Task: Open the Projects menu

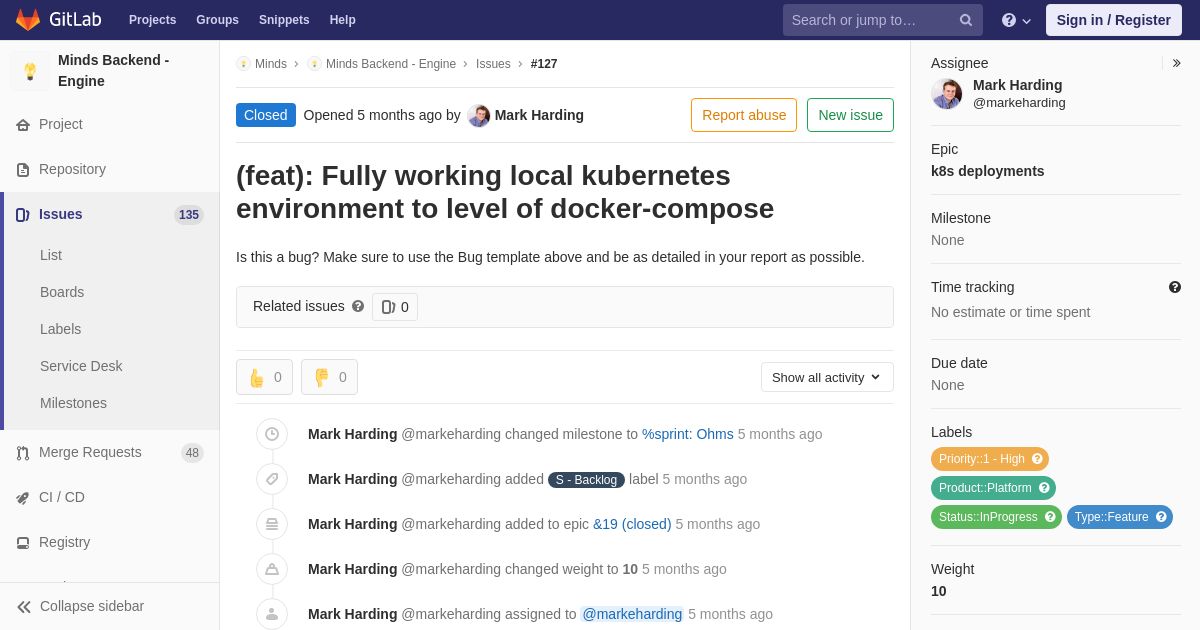Action: tap(152, 20)
